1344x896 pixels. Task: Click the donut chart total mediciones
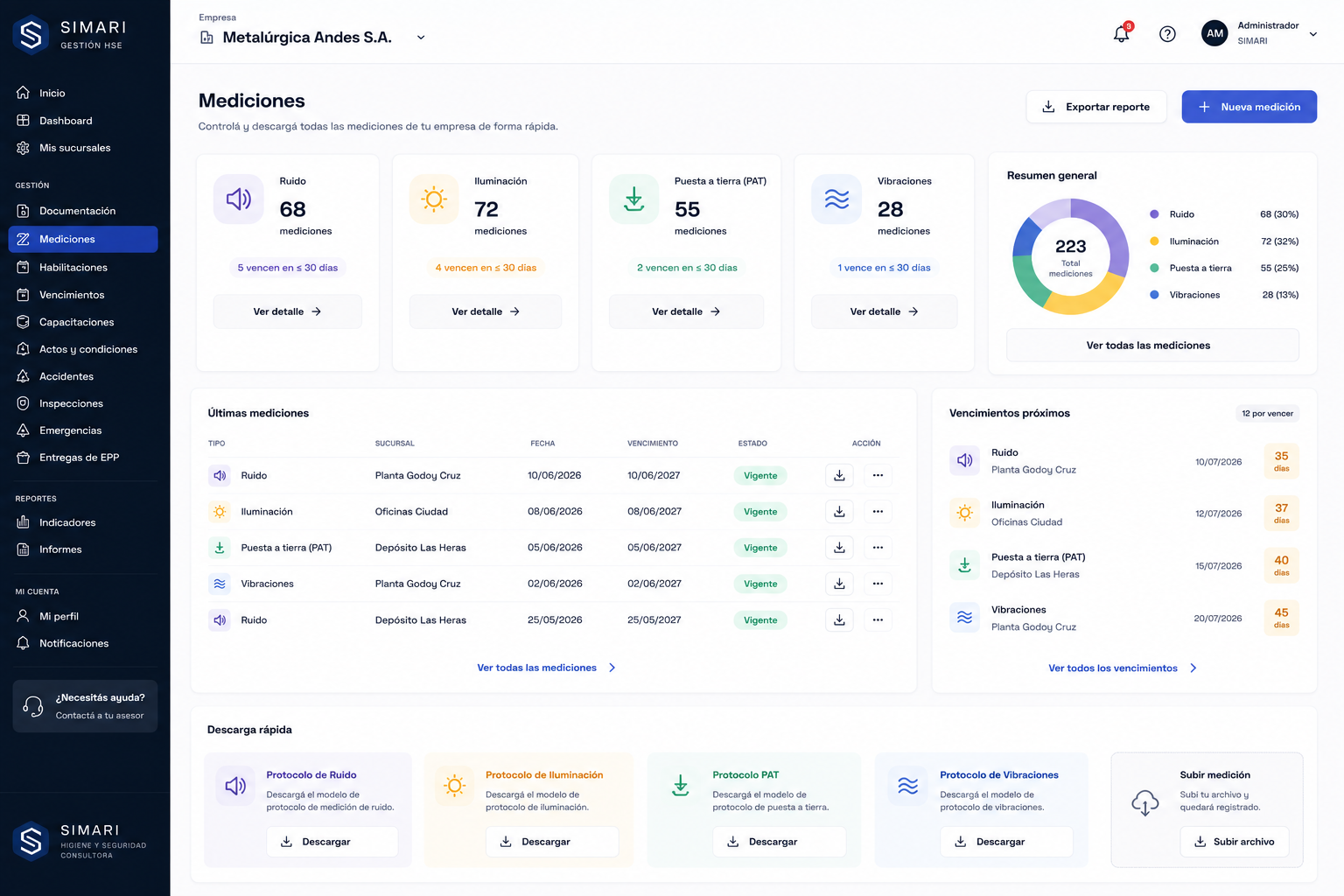[1071, 256]
